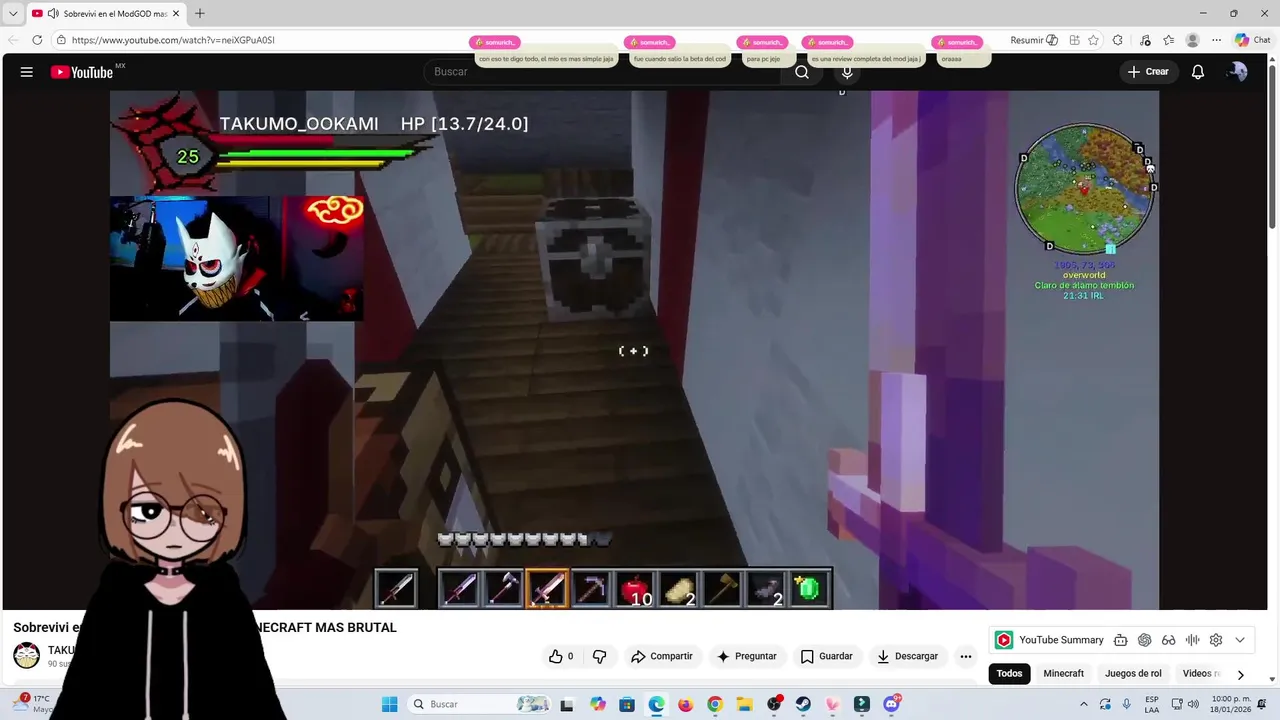Close the Sobrevivi en el ModGOD tab
1280x720 pixels.
click(x=176, y=13)
